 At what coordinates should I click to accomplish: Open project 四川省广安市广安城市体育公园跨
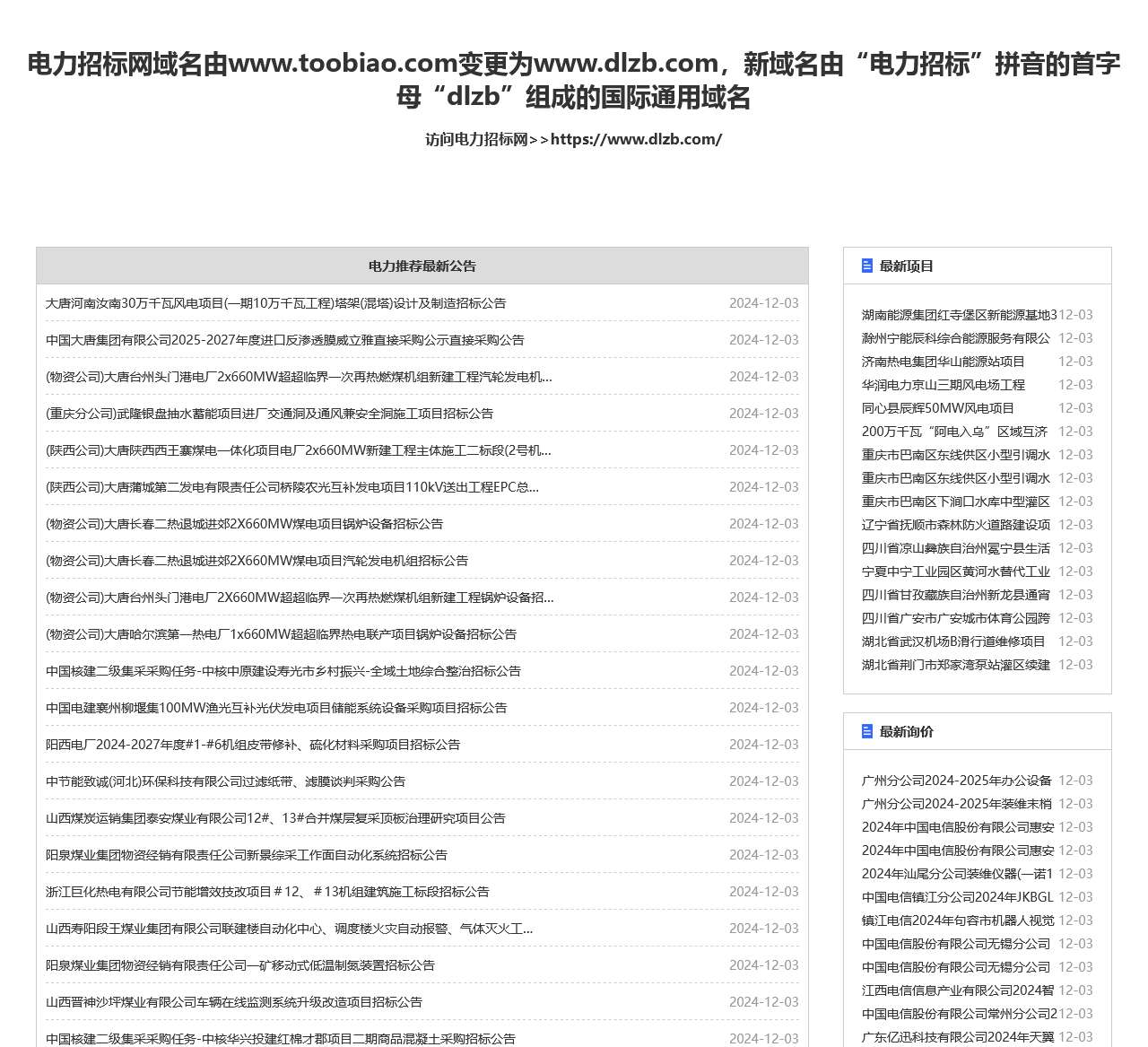point(956,618)
